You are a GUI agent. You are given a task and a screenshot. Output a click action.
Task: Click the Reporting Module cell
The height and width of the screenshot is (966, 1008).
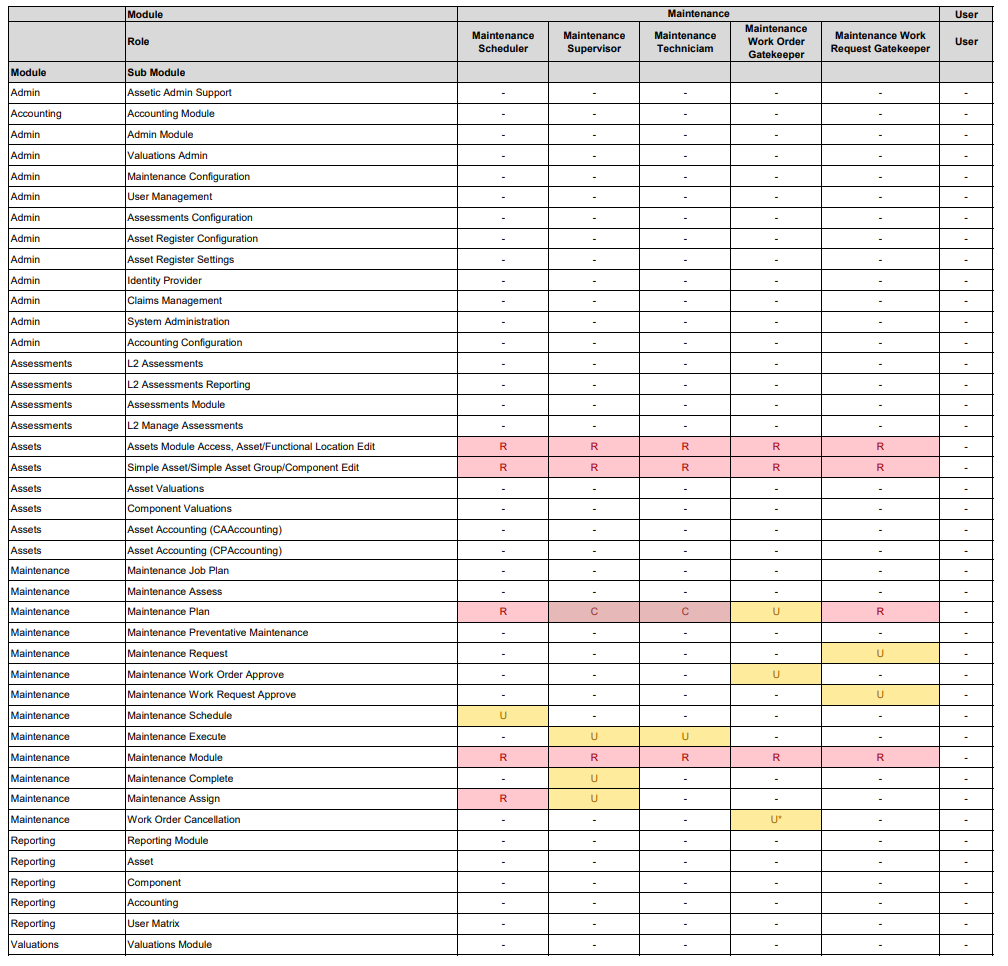point(291,841)
